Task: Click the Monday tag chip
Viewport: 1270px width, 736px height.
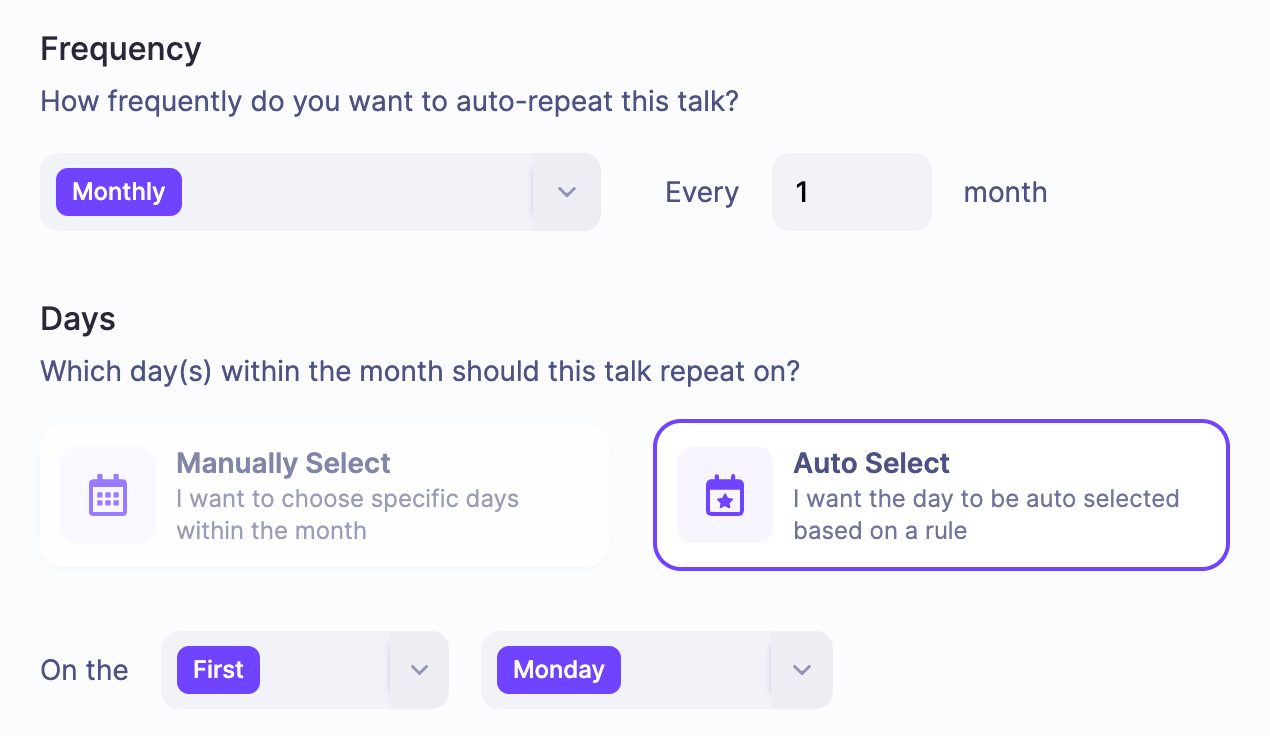Action: (x=558, y=670)
